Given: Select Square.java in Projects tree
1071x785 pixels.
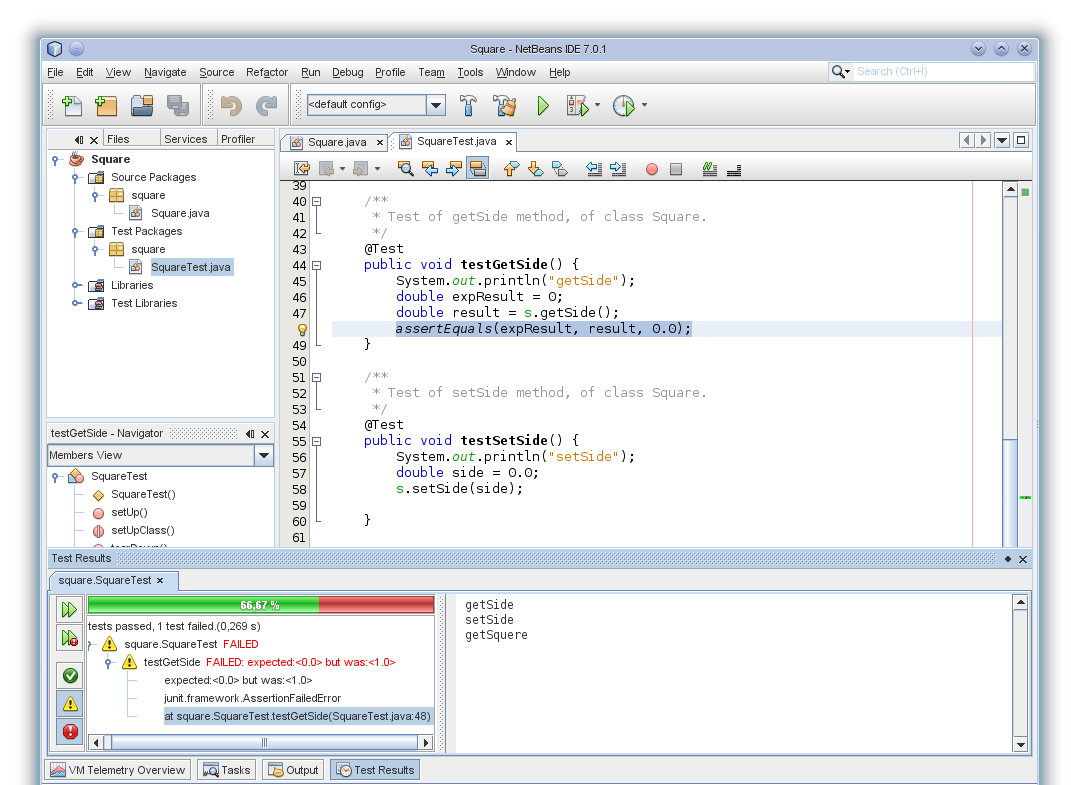Looking at the screenshot, I should pyautogui.click(x=180, y=213).
